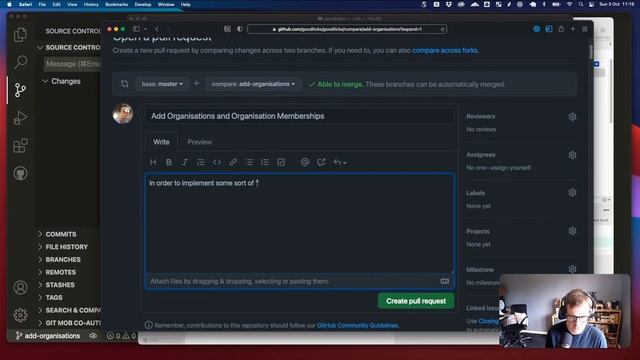This screenshot has height=360, width=640.
Task: Reference an issue or pull request icon
Action: (x=321, y=162)
